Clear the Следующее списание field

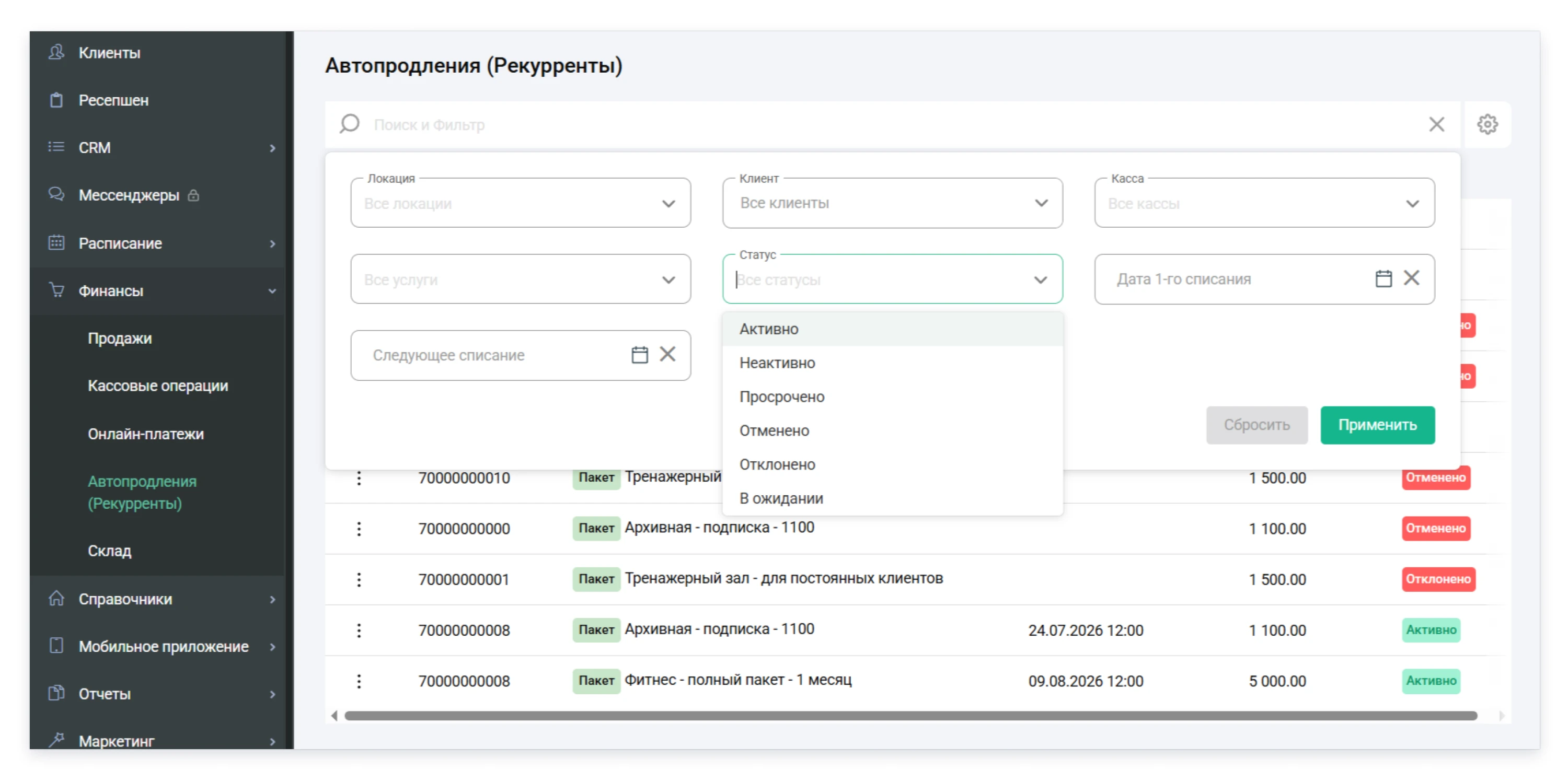tap(667, 354)
